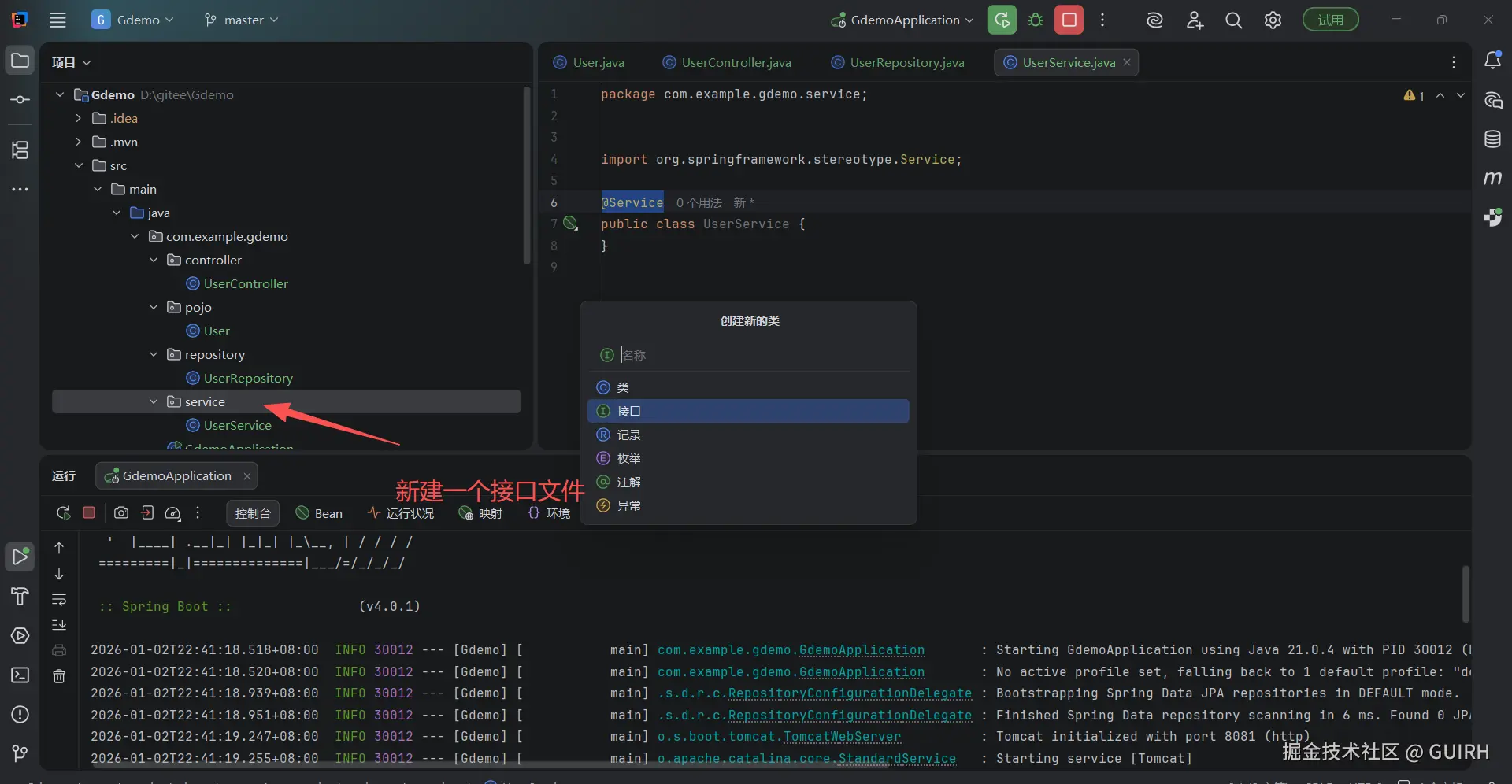Click the project tree vertical scrollbar

tap(527, 176)
